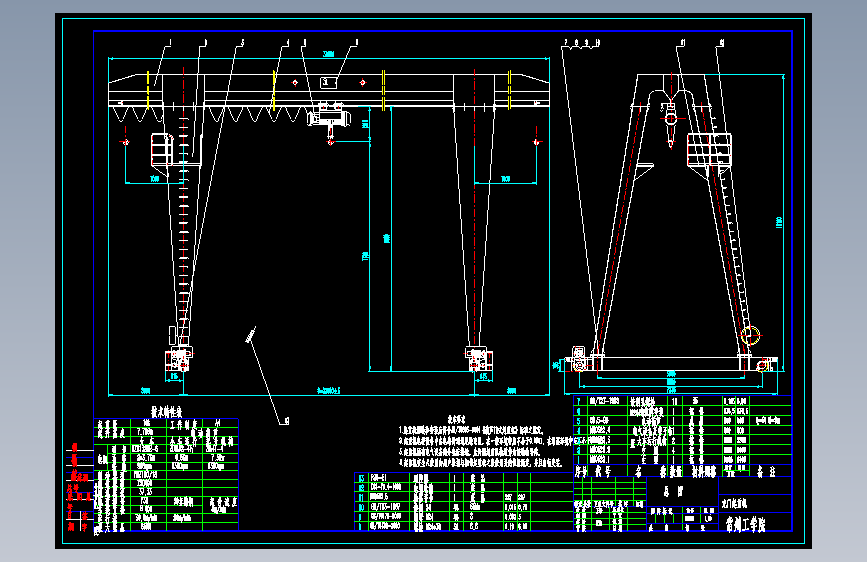Select the left leg wheel assembly, front view
This screenshot has height=562, width=867.
click(x=179, y=359)
